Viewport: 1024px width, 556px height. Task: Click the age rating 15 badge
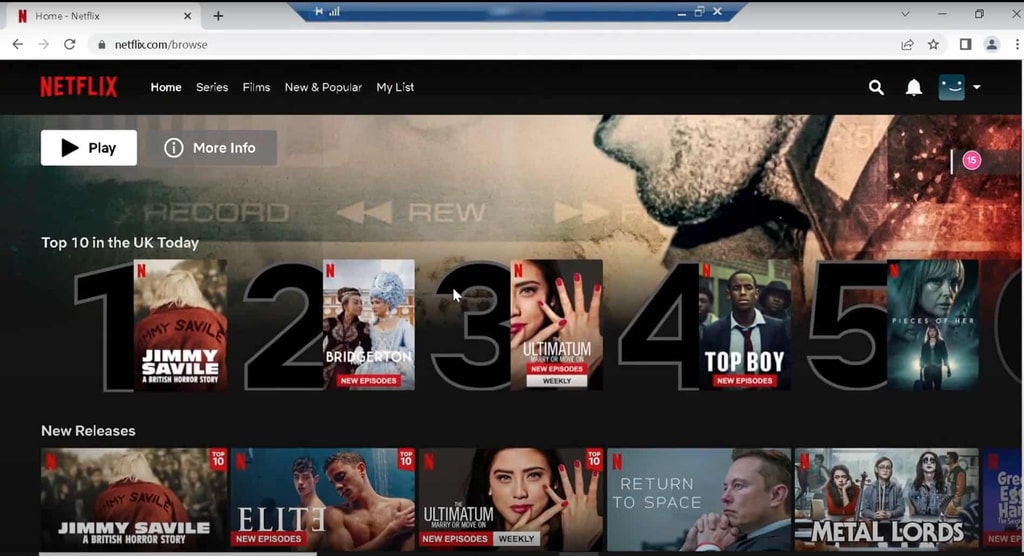972,160
